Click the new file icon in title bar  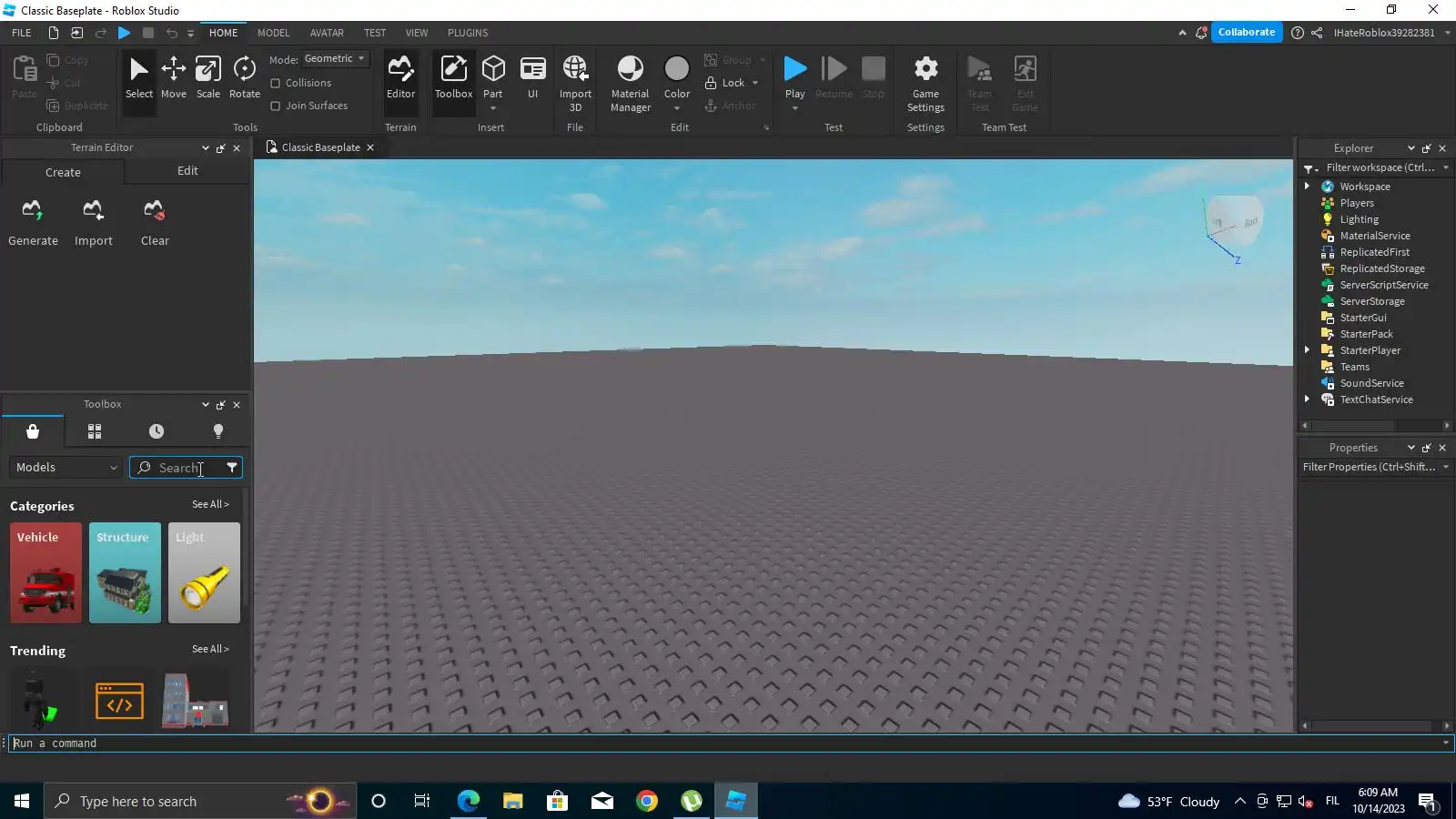[54, 33]
